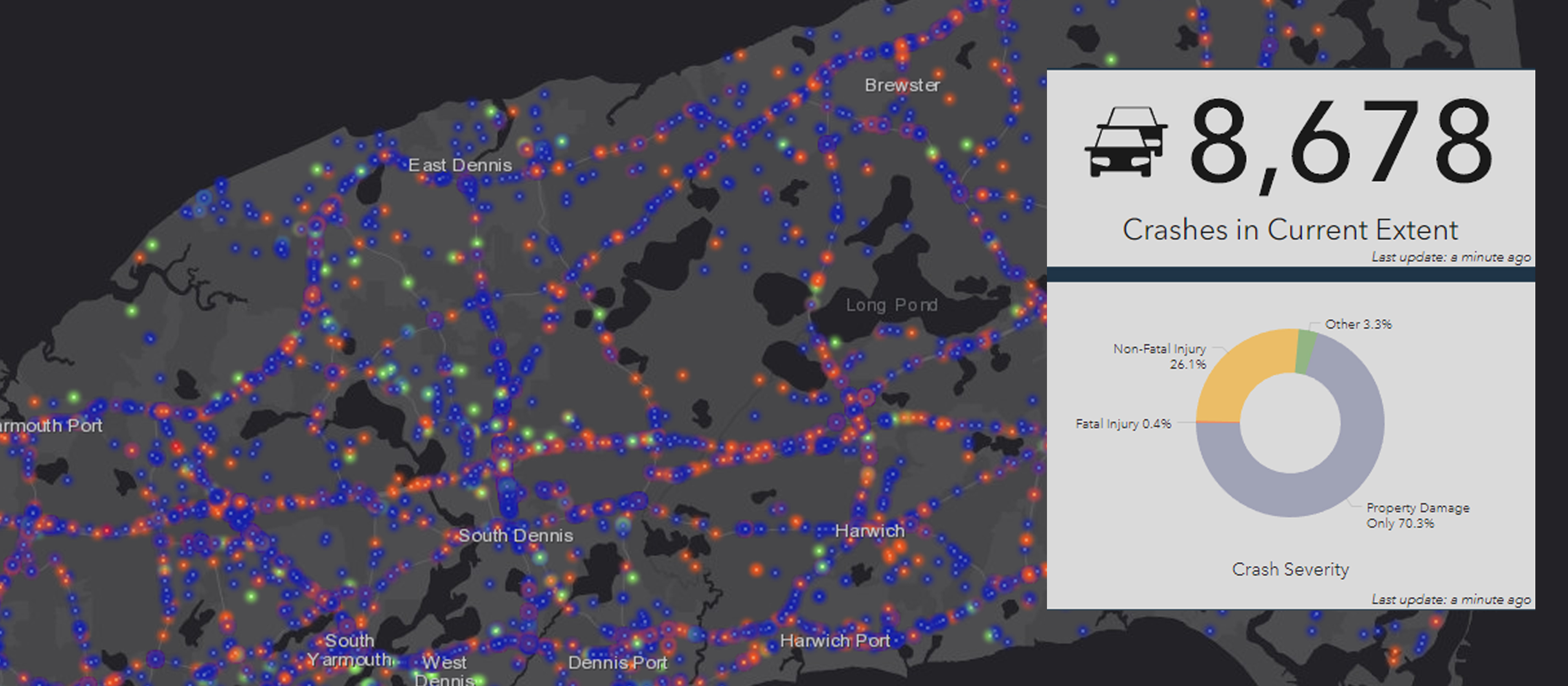
Task: Click the Harwich town label
Action: point(869,531)
